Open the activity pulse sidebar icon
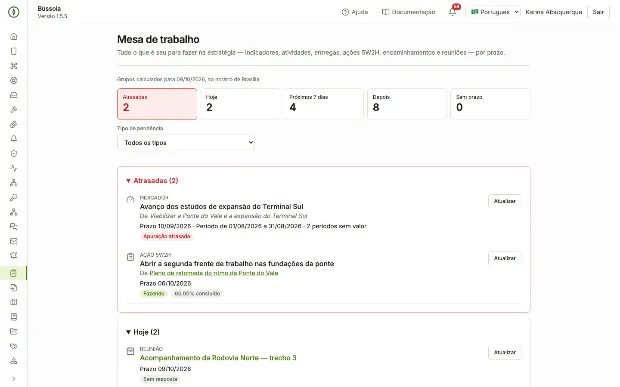The image size is (620, 387). coord(13,168)
